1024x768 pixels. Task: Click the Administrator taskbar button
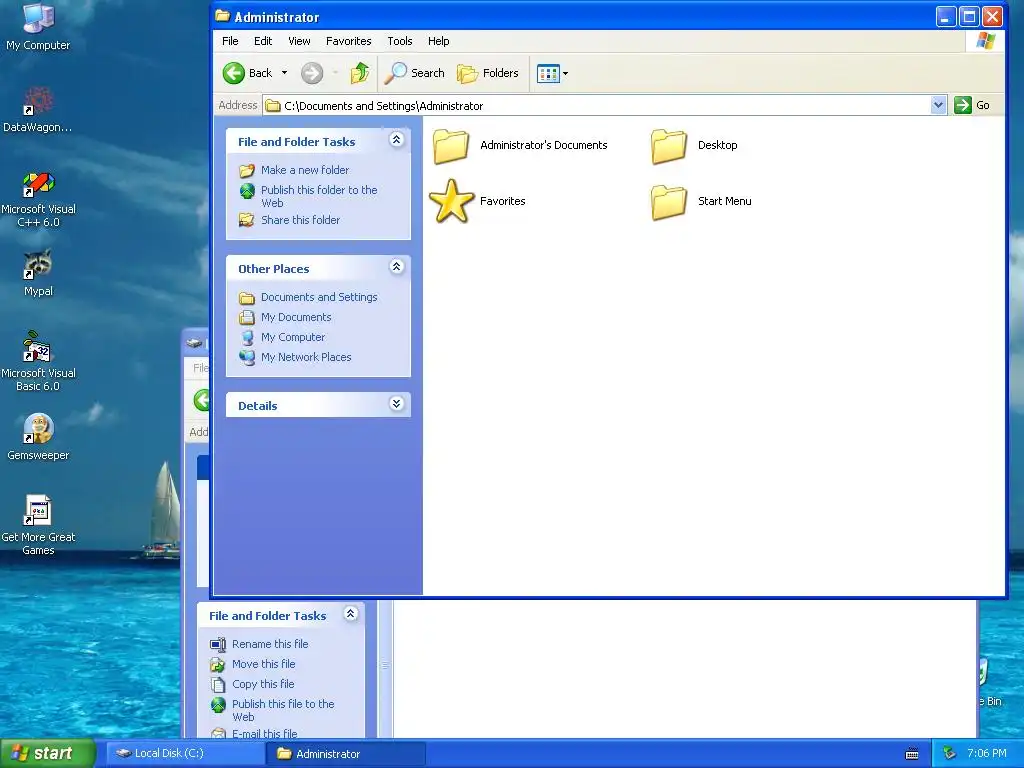346,753
